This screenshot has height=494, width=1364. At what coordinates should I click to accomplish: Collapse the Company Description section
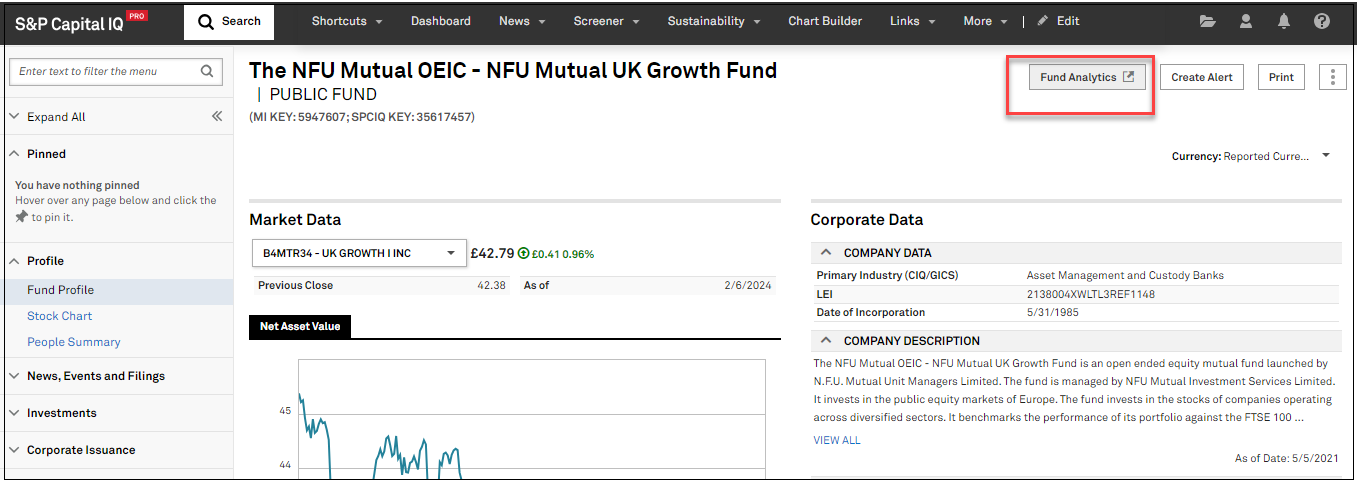coord(826,341)
